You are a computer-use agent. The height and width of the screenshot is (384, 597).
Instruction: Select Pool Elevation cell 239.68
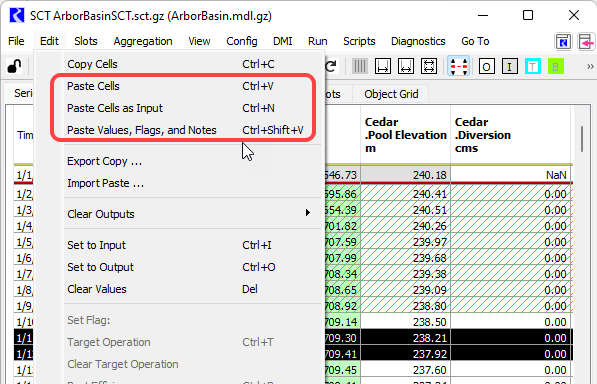click(405, 258)
